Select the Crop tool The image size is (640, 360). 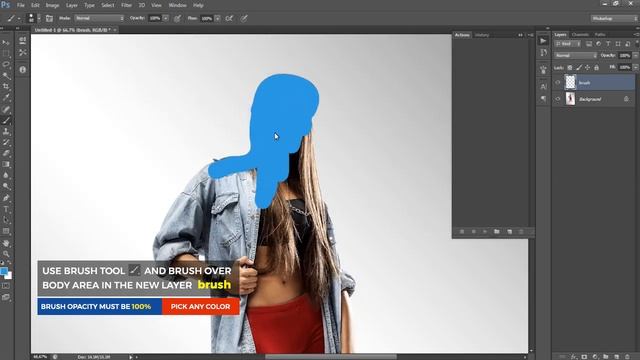click(6, 87)
